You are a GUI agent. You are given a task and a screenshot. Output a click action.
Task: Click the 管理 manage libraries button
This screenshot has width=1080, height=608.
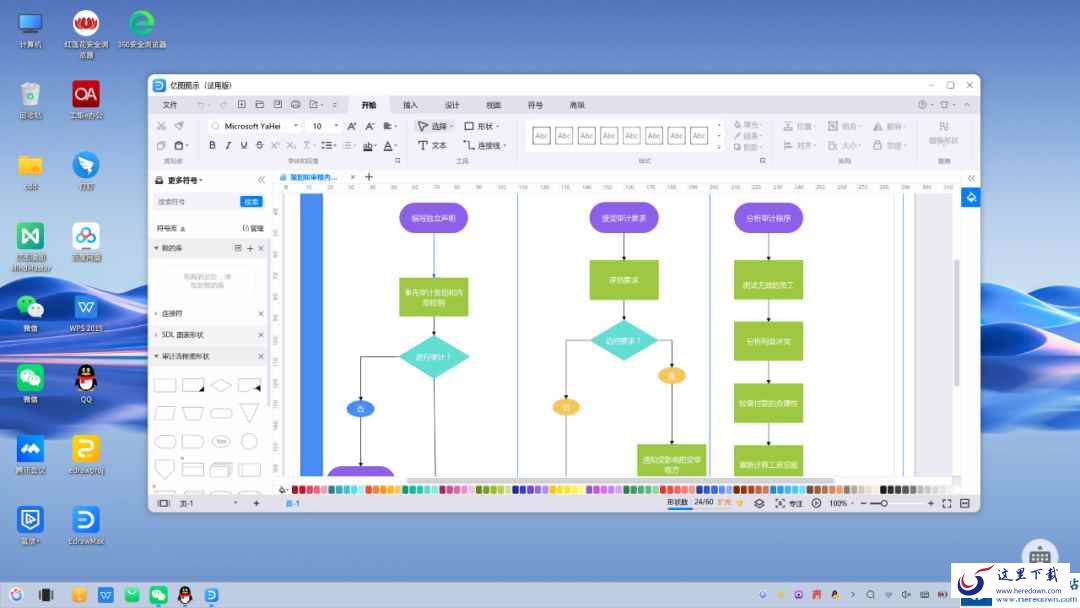pyautogui.click(x=253, y=228)
